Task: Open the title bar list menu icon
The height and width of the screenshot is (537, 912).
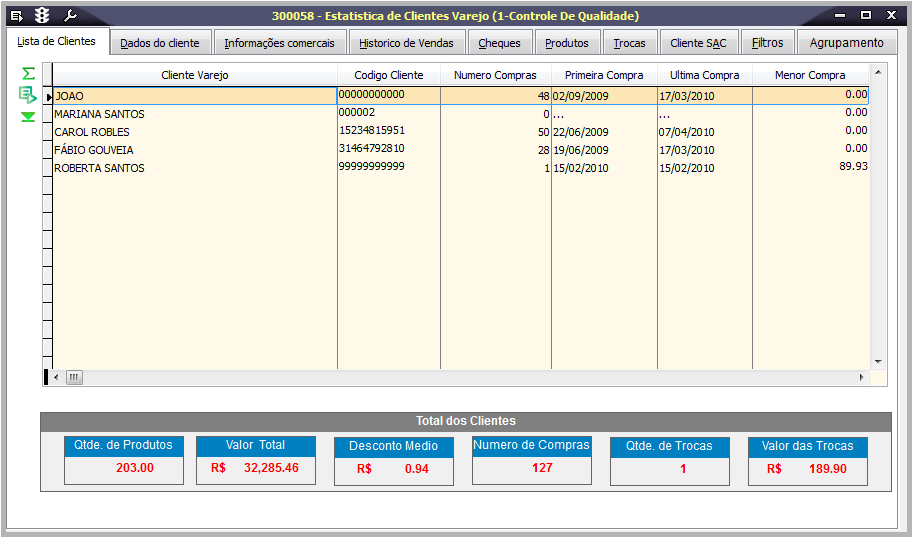Action: pos(17,16)
